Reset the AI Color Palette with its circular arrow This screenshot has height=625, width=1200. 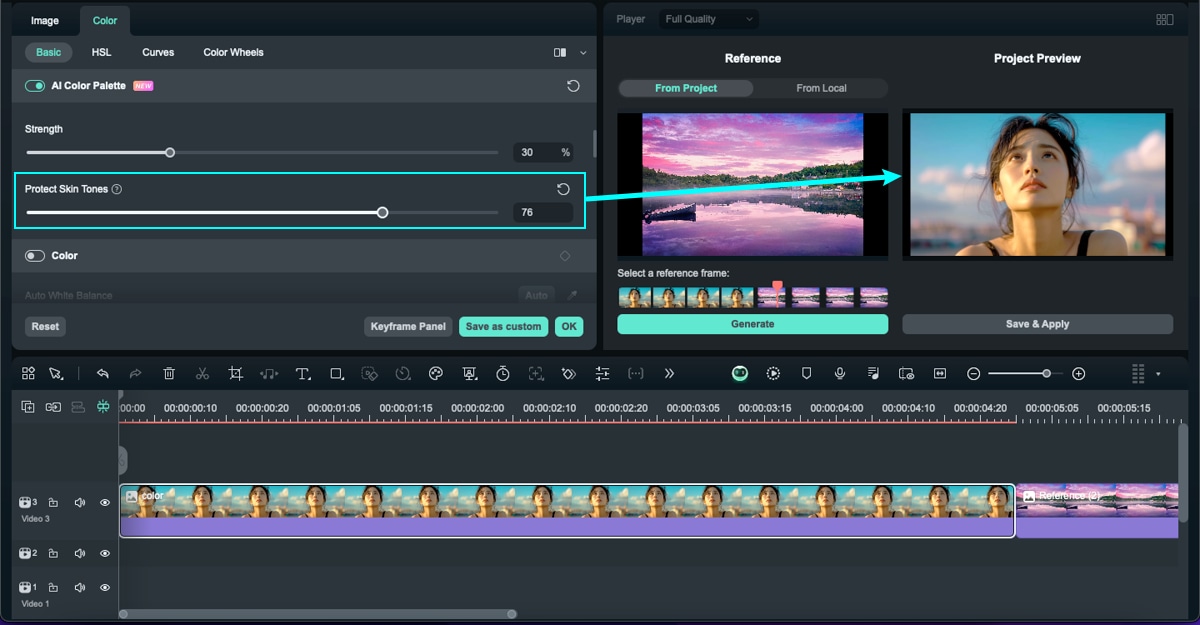click(573, 86)
